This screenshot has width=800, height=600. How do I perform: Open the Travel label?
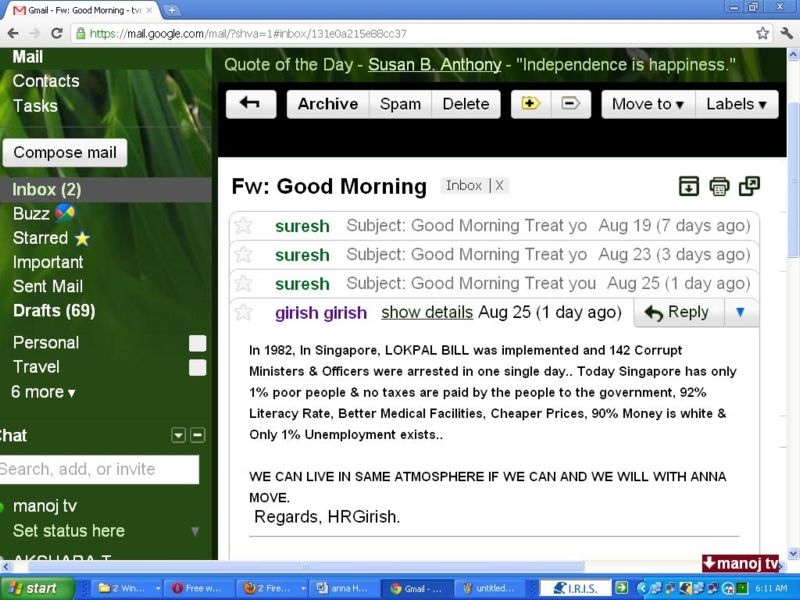click(36, 367)
